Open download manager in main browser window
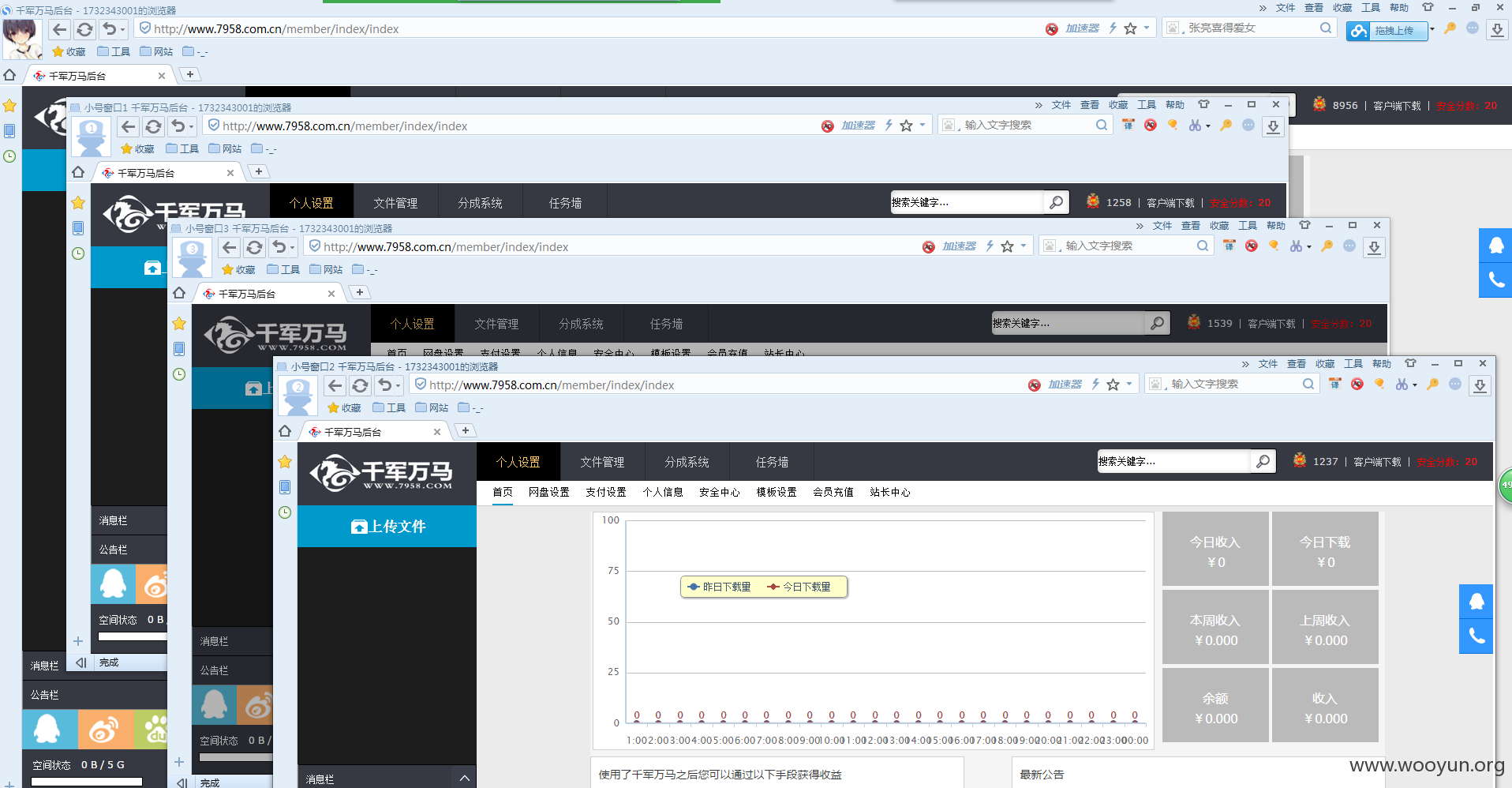This screenshot has height=788, width=1512. pyautogui.click(x=1498, y=29)
